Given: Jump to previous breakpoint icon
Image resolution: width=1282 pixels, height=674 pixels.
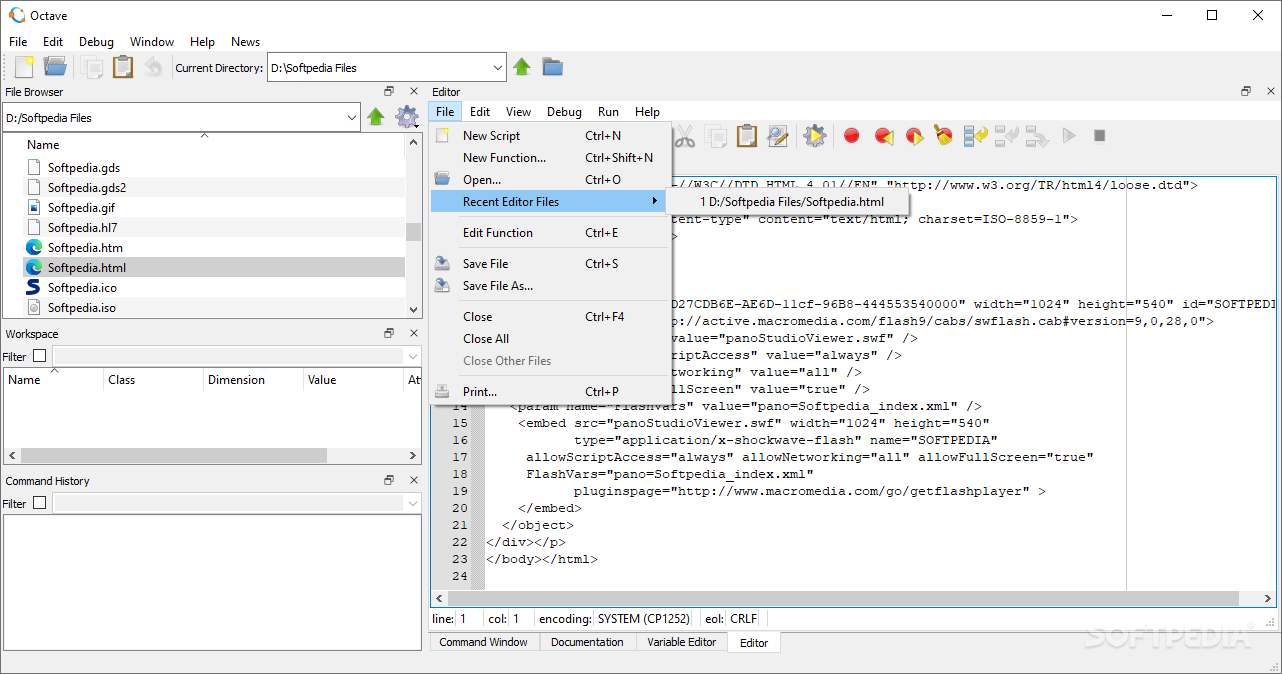Looking at the screenshot, I should [883, 136].
